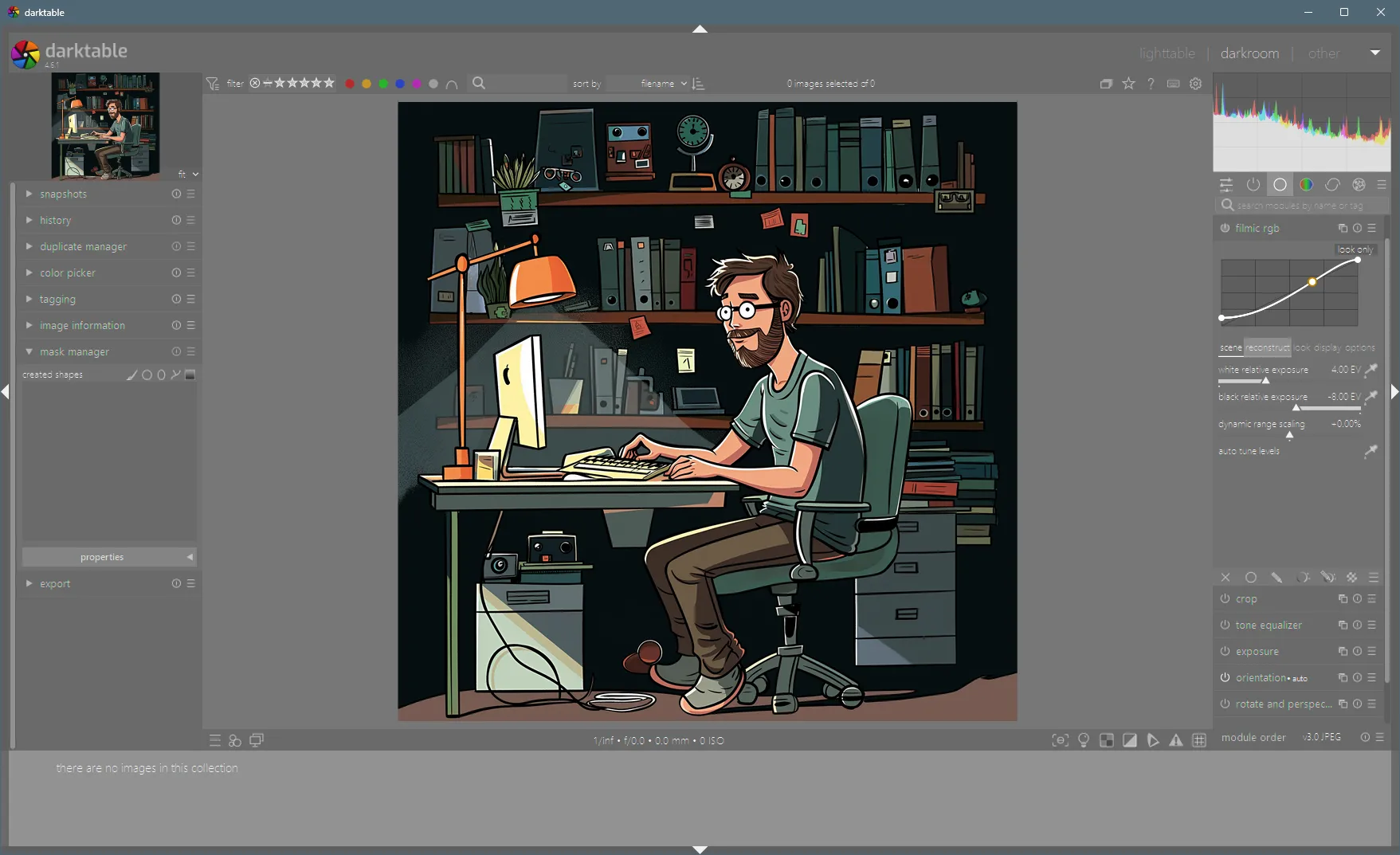The height and width of the screenshot is (855, 1400).
Task: Click the yellow color label filter
Action: click(x=367, y=84)
